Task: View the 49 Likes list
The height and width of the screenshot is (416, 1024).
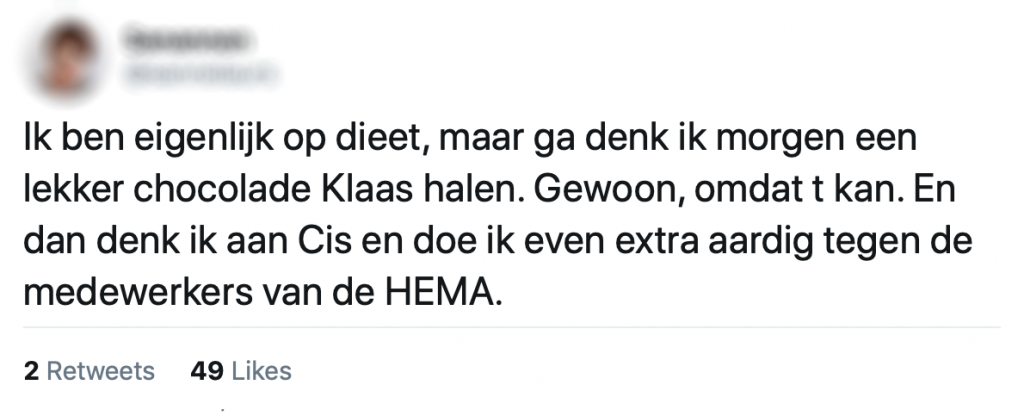Action: 240,371
